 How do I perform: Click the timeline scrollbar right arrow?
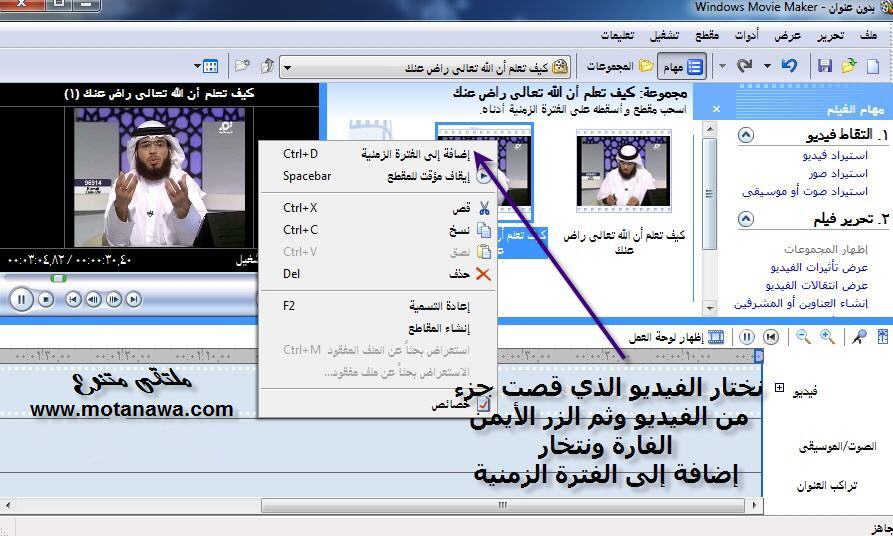(755, 505)
